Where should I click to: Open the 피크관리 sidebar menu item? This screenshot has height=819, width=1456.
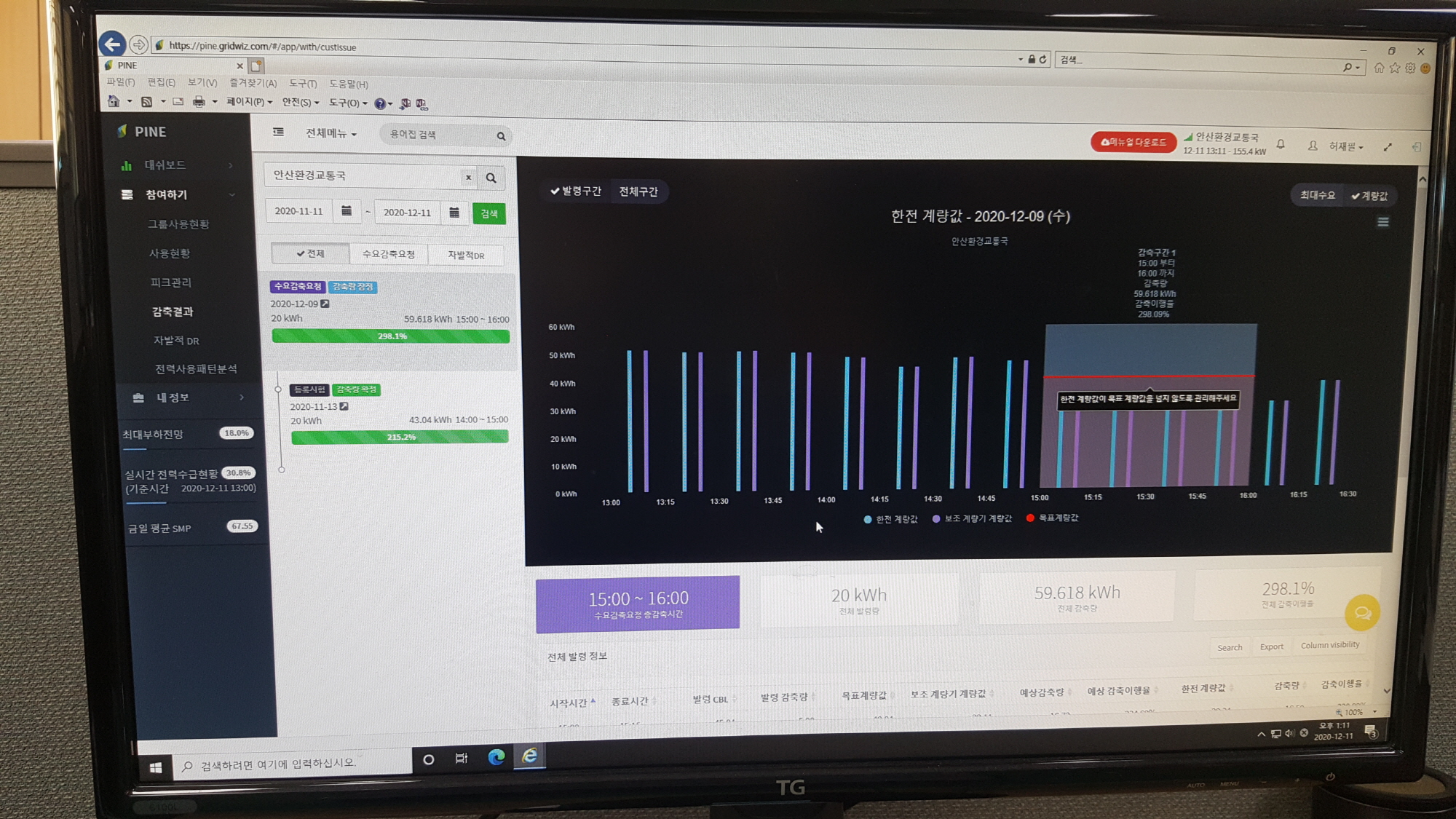pyautogui.click(x=171, y=282)
